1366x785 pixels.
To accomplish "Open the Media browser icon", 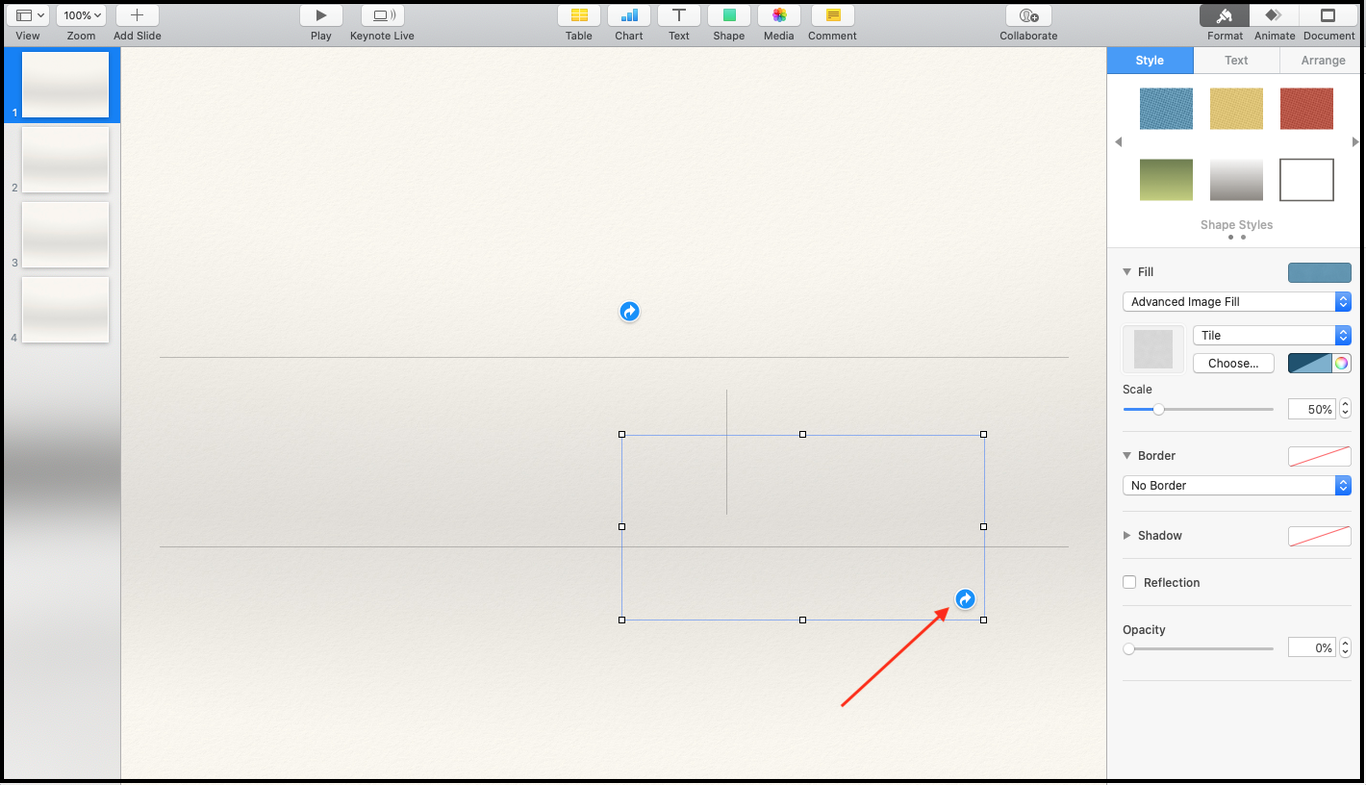I will point(779,16).
